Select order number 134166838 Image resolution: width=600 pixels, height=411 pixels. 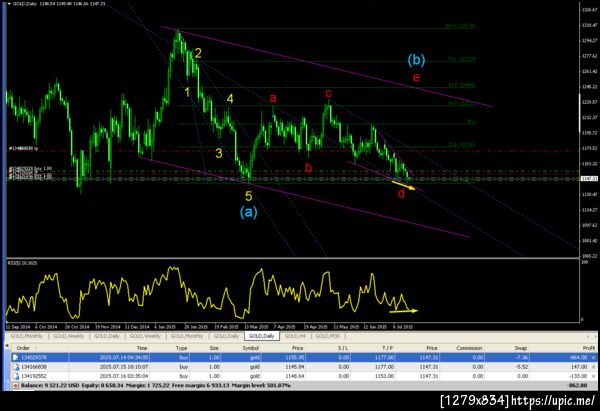(x=32, y=367)
